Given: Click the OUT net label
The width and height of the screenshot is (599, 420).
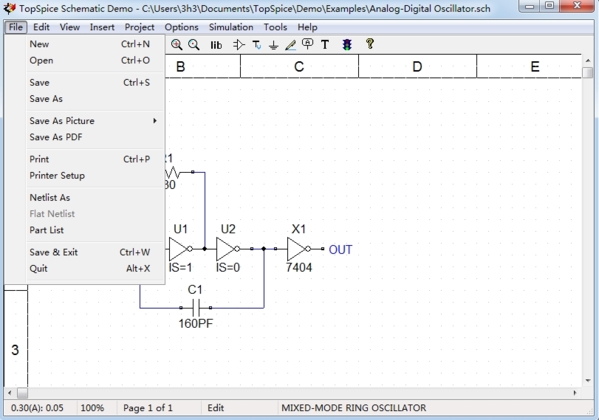Looking at the screenshot, I should tap(340, 250).
